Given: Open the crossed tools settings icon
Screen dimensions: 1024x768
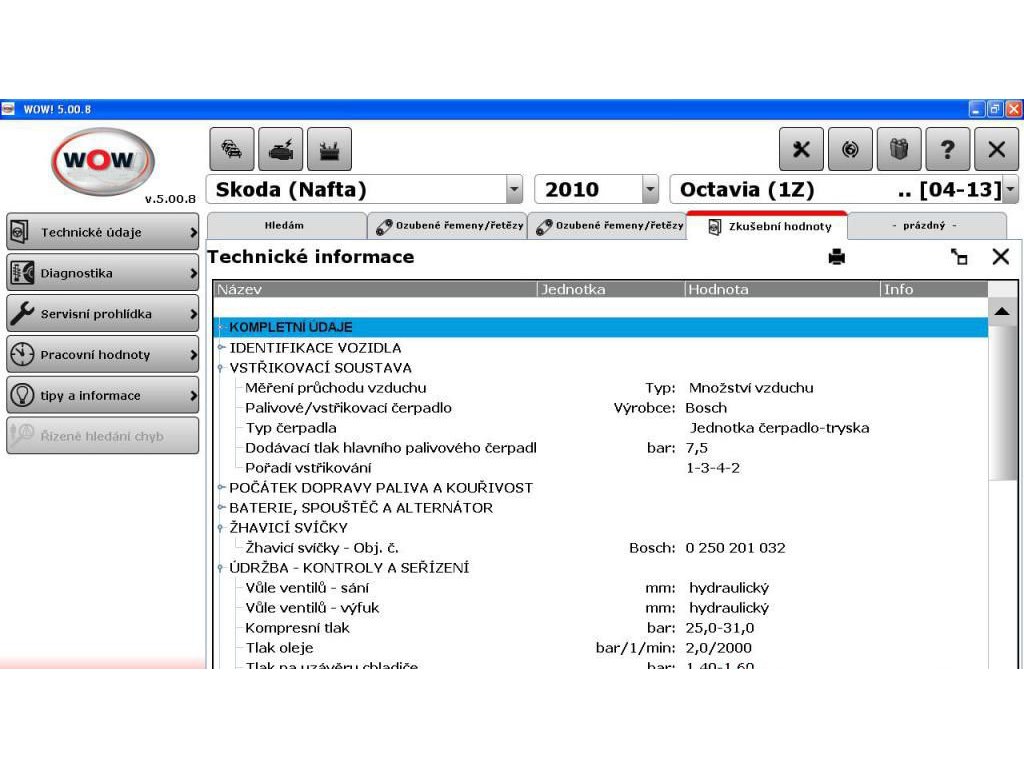Looking at the screenshot, I should pyautogui.click(x=801, y=150).
